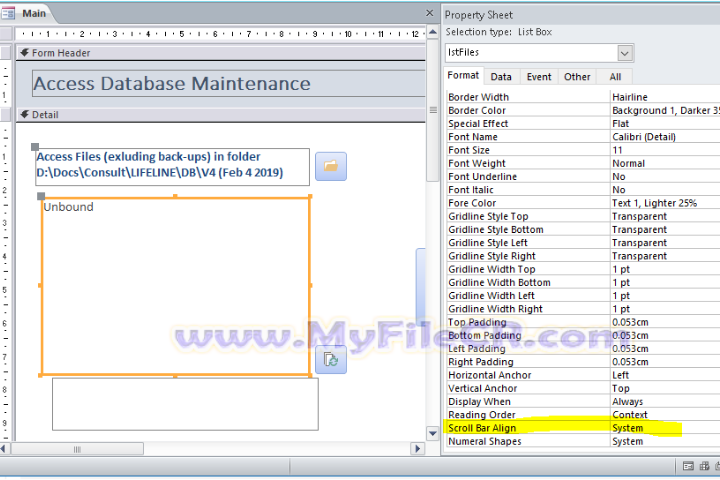Switch to the Other tab

[577, 77]
